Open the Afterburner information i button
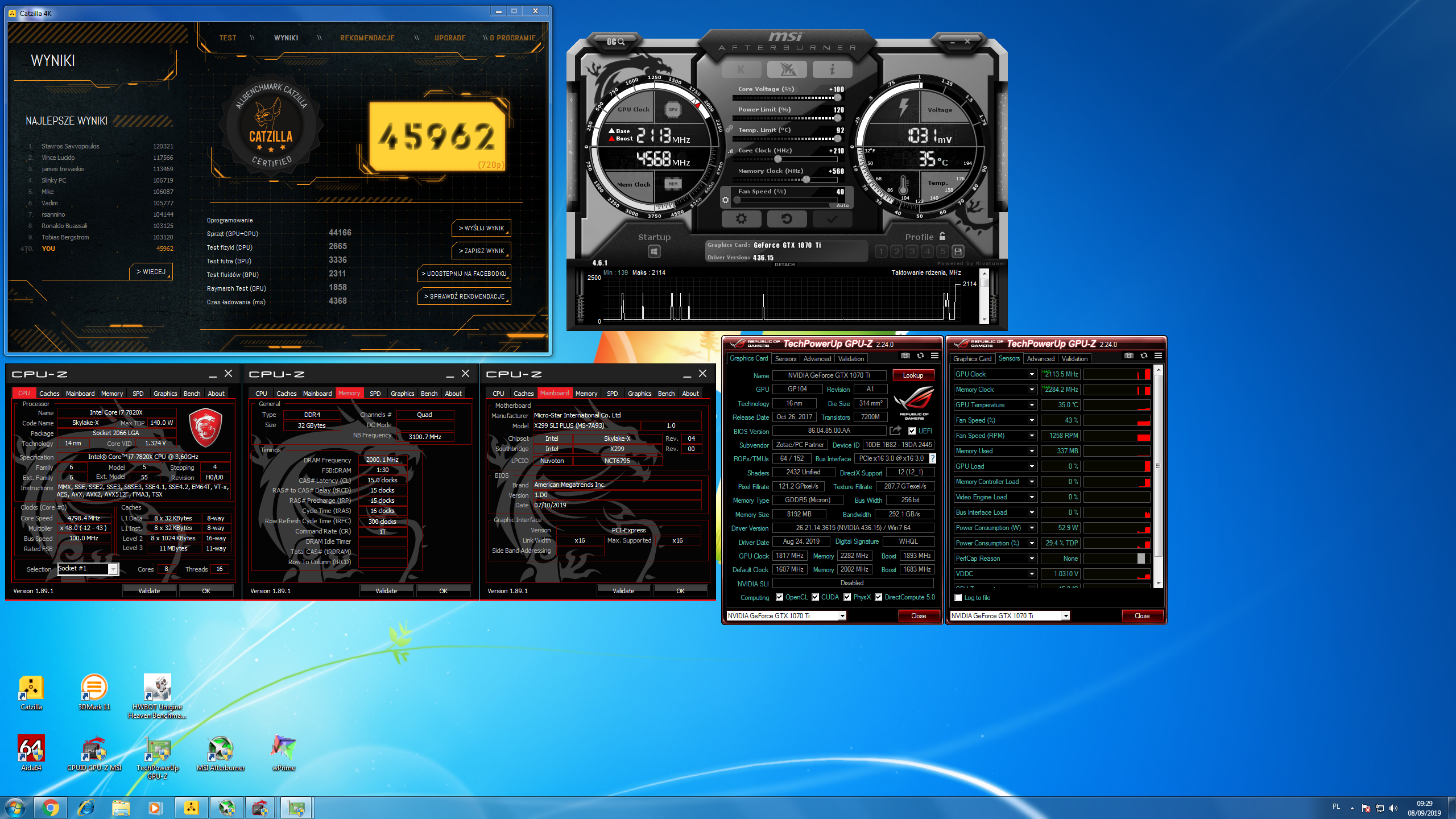Viewport: 1456px width, 819px height. coord(832,69)
